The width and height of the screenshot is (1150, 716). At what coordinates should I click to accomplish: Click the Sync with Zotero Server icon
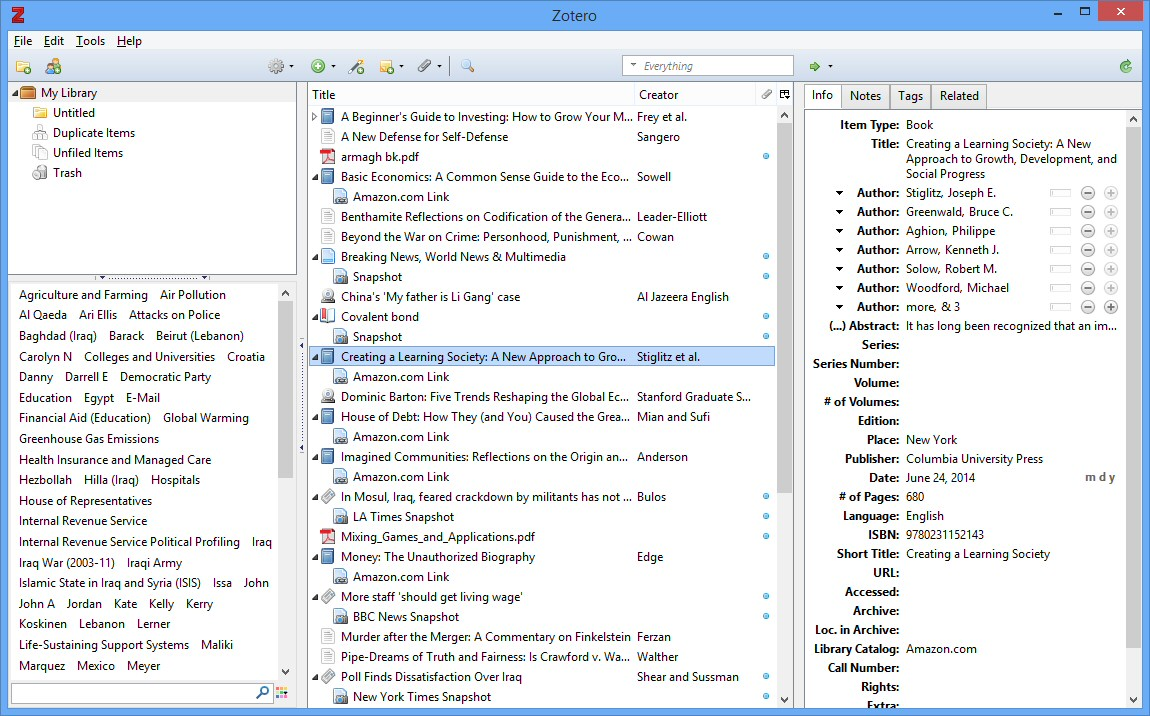pos(1126,67)
